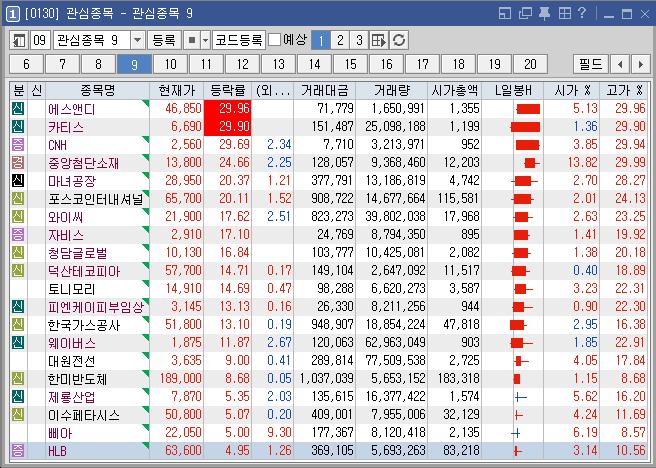This screenshot has height=468, width=656.
Task: Sort by the 등락률 column header
Action: coord(228,90)
